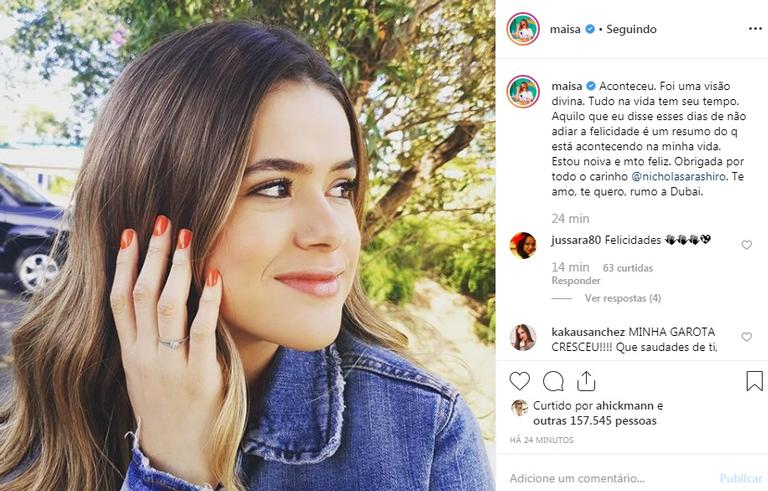The height and width of the screenshot is (491, 768).
Task: Like the post with the heart icon
Action: click(x=520, y=381)
